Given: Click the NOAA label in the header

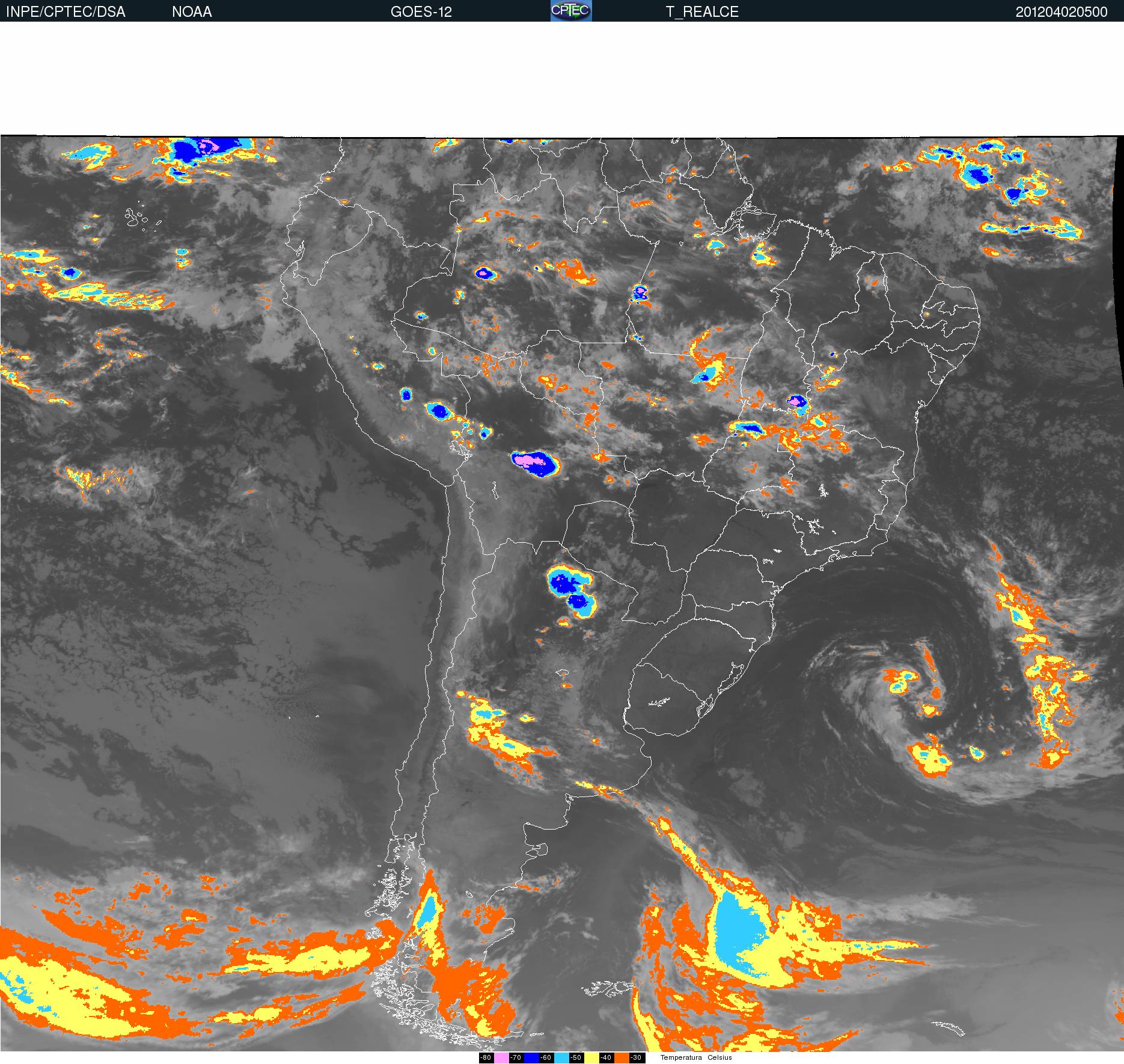Looking at the screenshot, I should pos(192,12).
